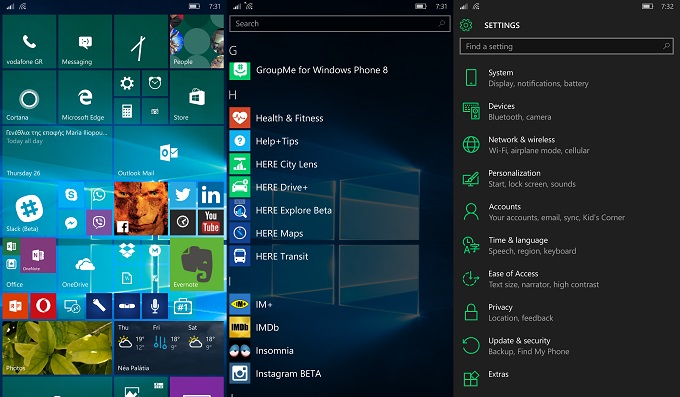The image size is (680, 397).
Task: Open the Microsoft Edge tile
Action: click(x=85, y=97)
